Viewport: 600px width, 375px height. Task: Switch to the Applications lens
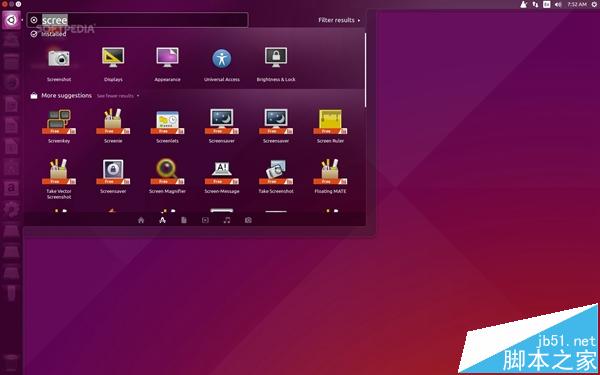(x=162, y=220)
